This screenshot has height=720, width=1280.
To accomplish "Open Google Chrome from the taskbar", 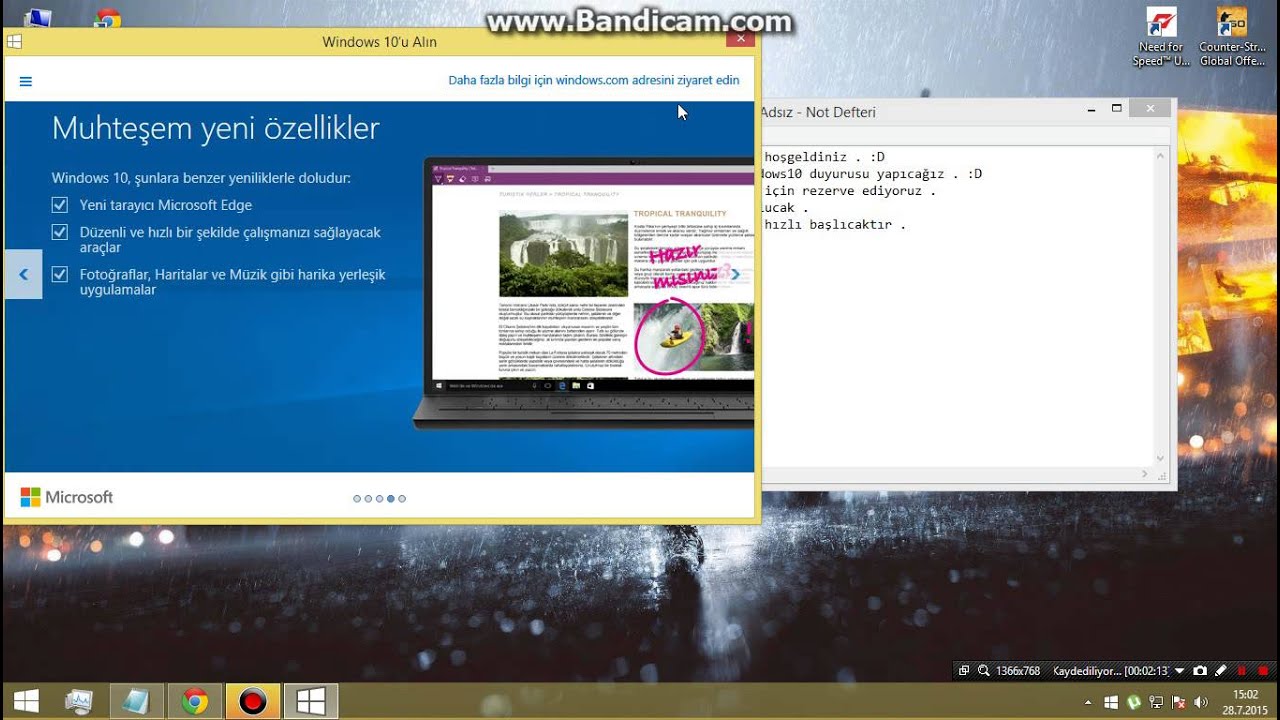I will (195, 702).
